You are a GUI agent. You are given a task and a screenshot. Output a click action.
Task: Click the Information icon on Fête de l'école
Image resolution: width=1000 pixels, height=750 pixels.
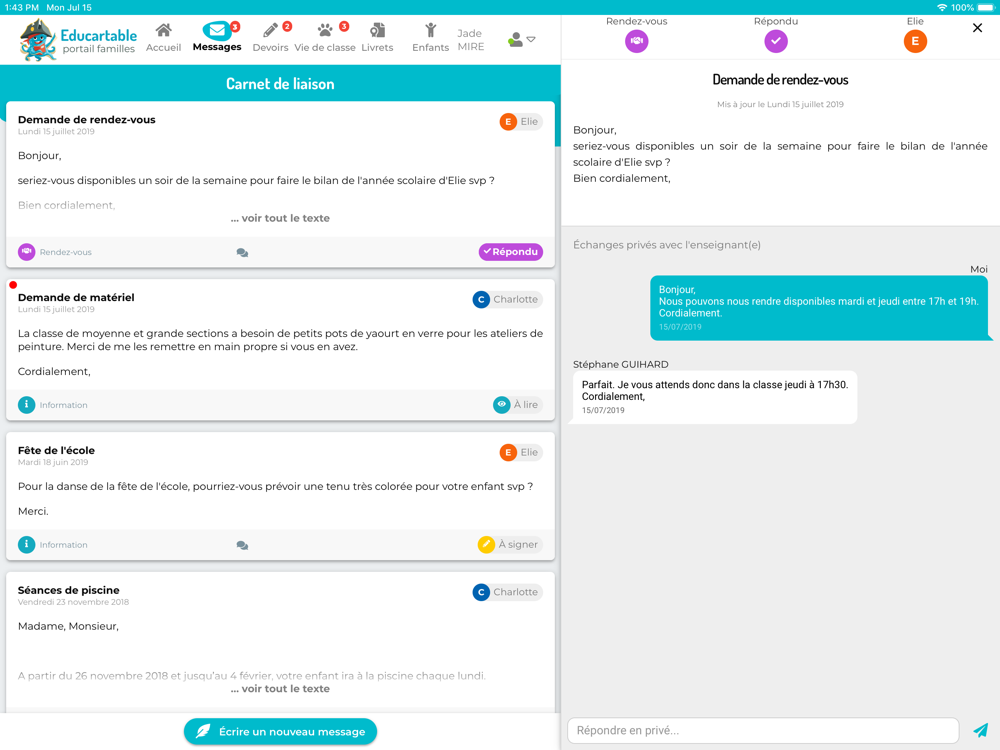pyautogui.click(x=27, y=545)
